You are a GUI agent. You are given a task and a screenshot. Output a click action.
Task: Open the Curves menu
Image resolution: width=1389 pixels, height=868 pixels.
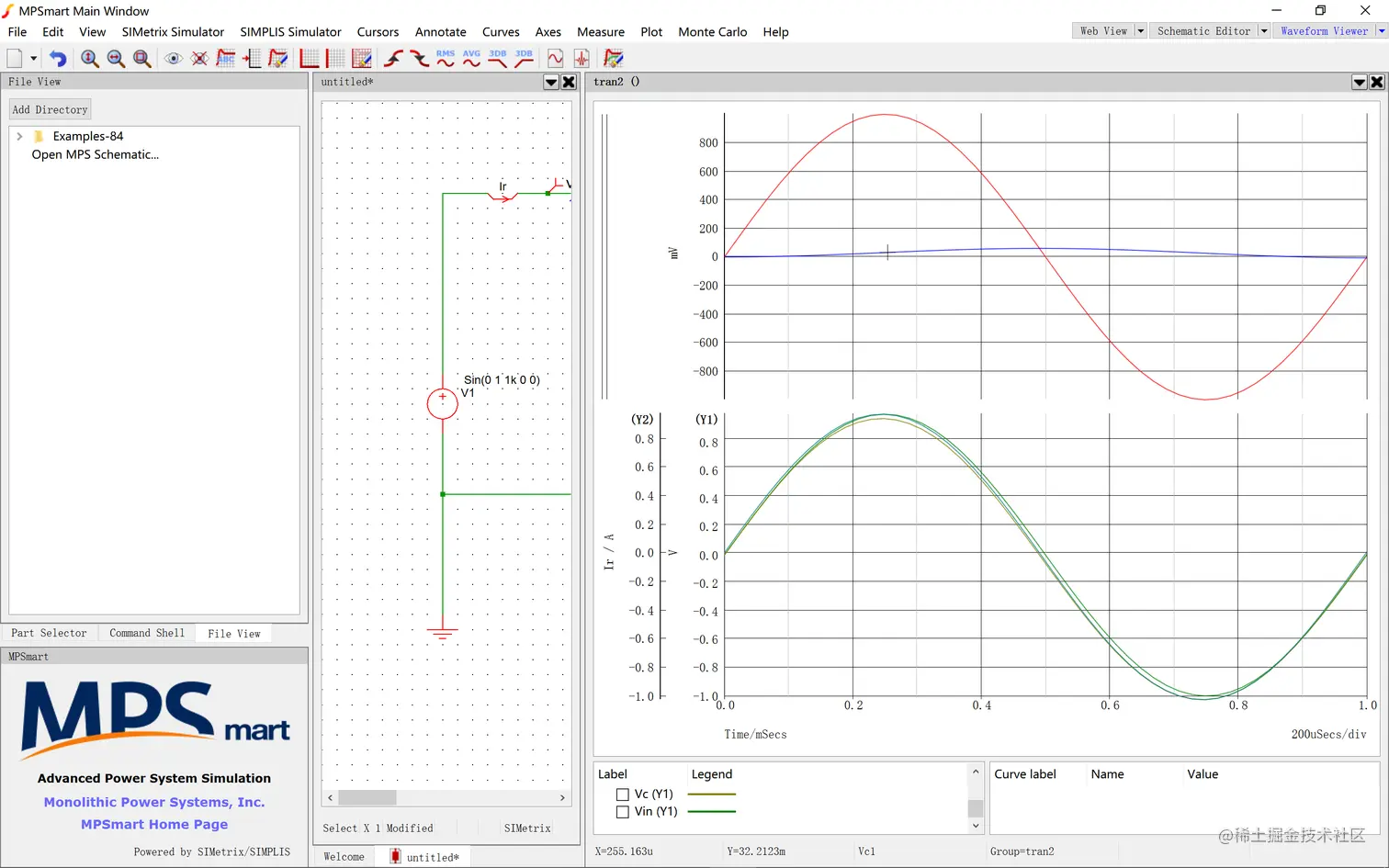pyautogui.click(x=501, y=32)
